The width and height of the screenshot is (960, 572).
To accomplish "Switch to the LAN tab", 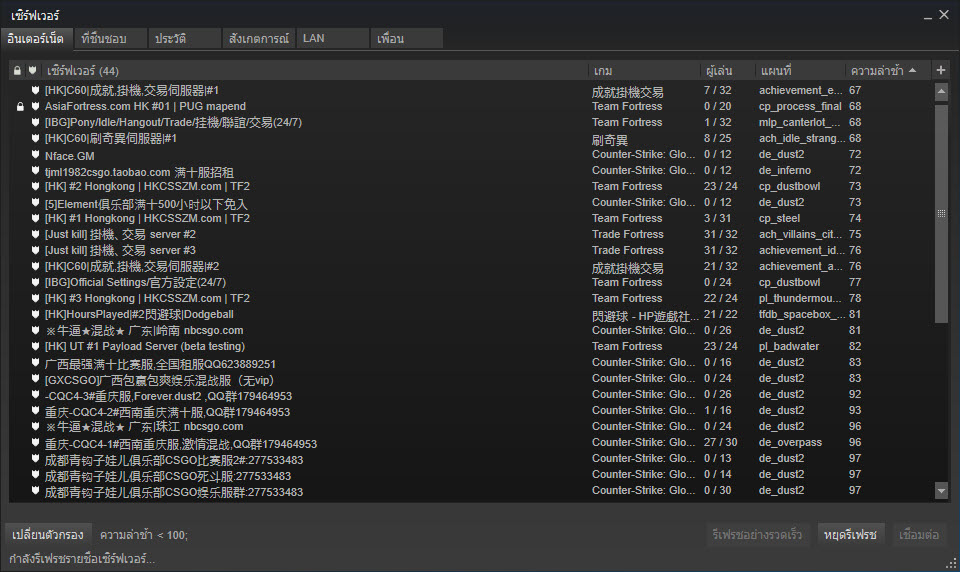I will tap(332, 39).
